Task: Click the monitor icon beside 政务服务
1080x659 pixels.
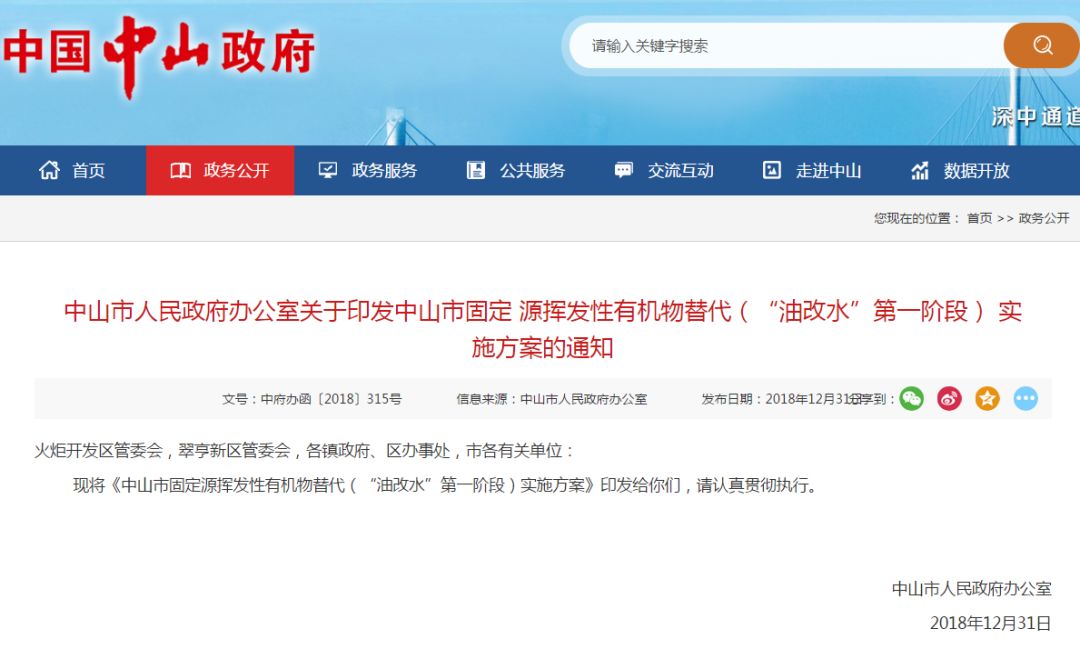Action: pyautogui.click(x=328, y=170)
